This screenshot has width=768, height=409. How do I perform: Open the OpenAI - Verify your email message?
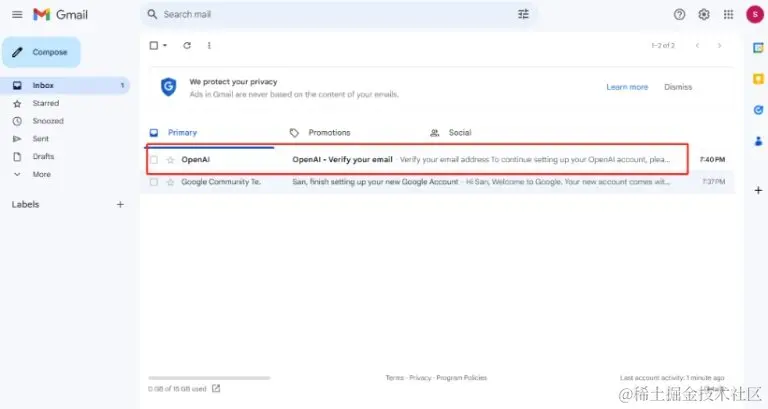click(x=342, y=159)
